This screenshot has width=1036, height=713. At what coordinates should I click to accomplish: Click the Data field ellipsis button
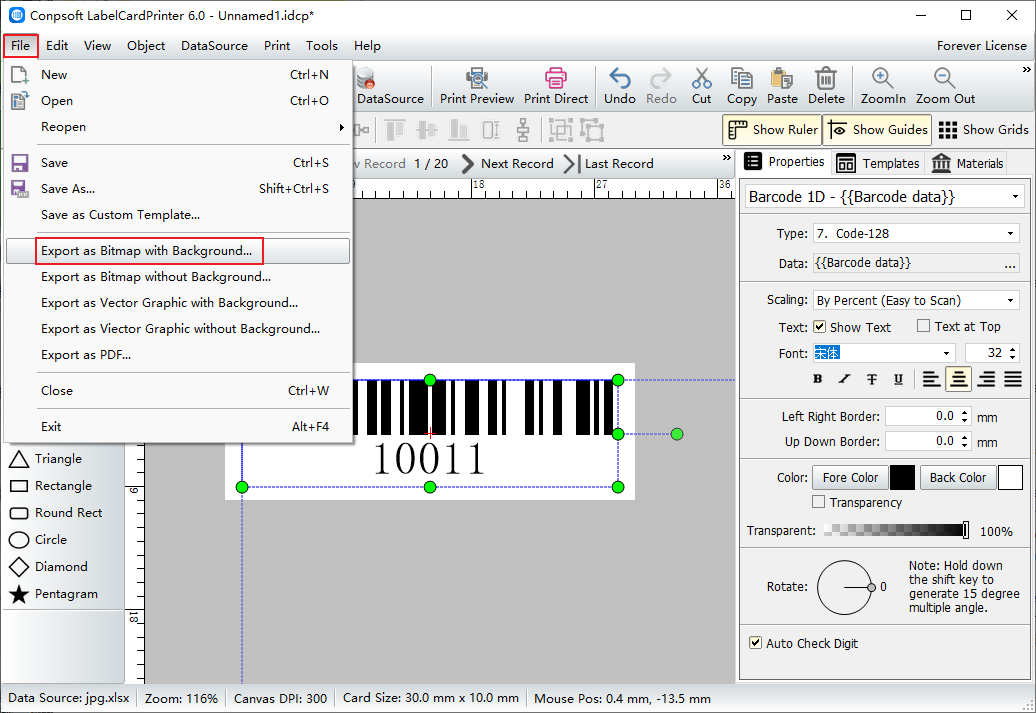[1010, 264]
